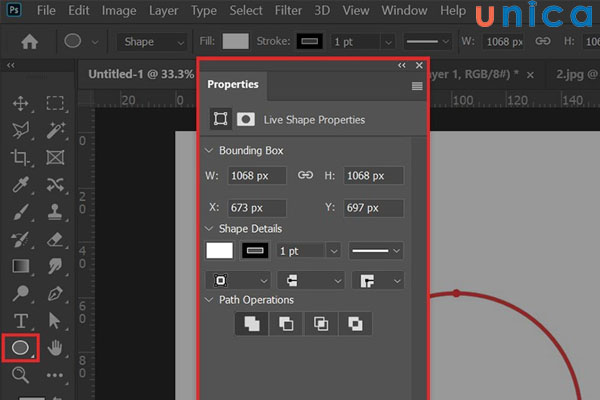Select the Clone Stamp tool
Screen dimensions: 600x400
(x=55, y=212)
